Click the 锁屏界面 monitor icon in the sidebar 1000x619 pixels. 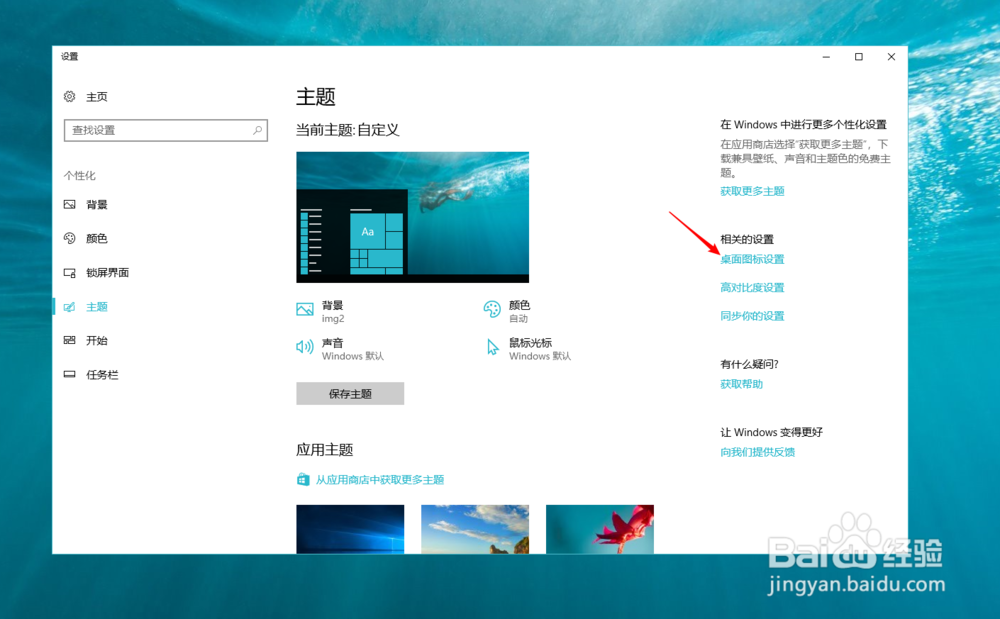tap(70, 273)
